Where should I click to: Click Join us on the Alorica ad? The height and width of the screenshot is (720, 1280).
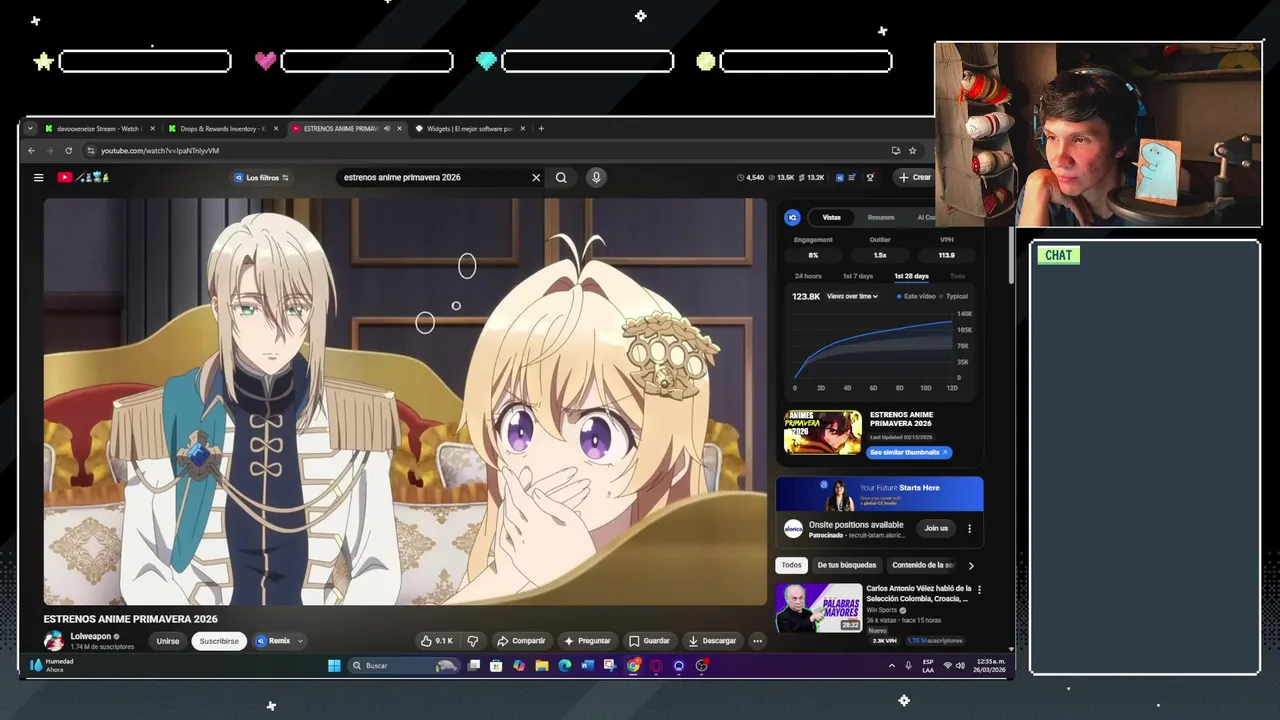pos(936,528)
